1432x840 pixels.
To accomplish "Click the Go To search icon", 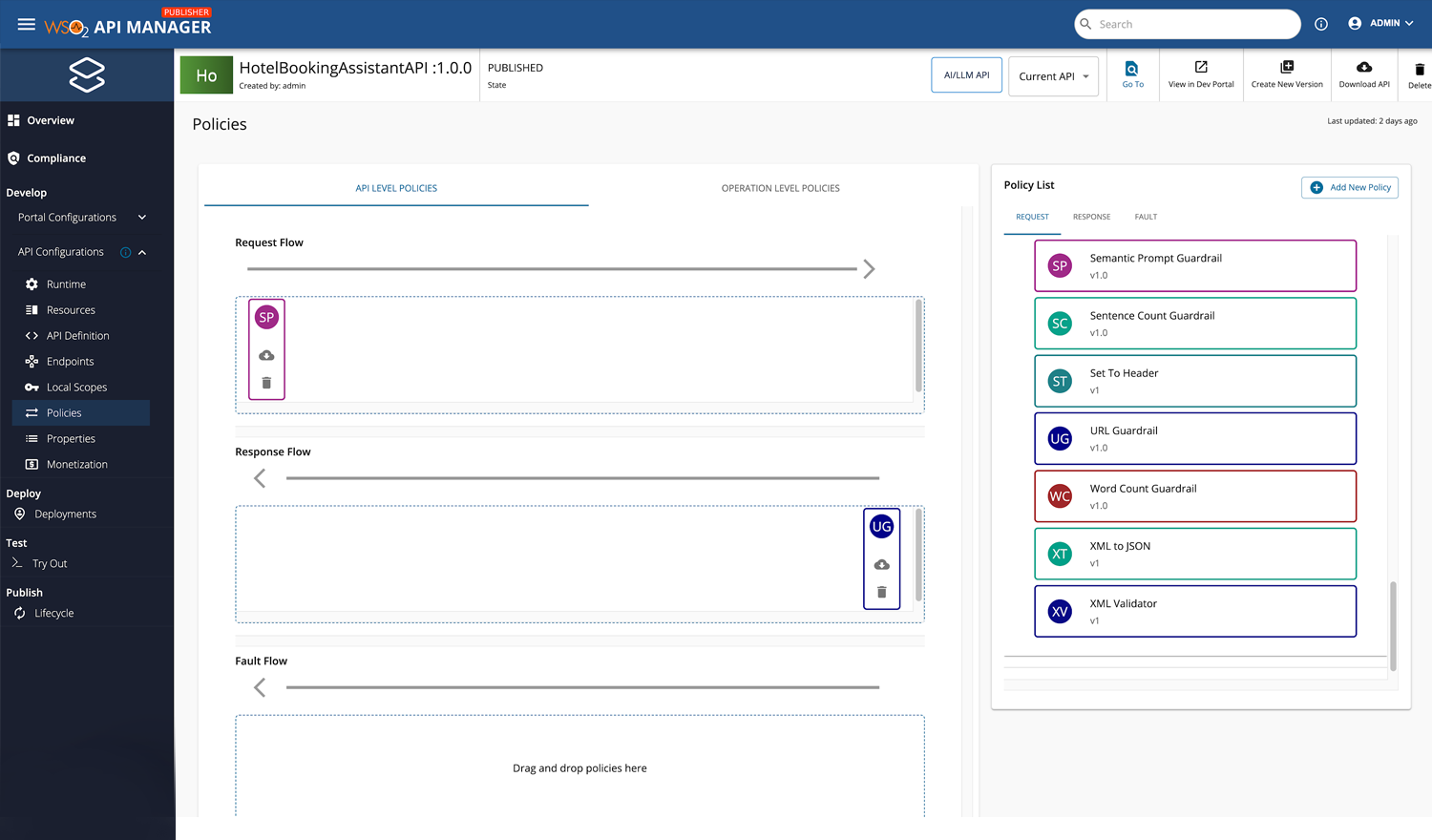I will pos(1131,69).
